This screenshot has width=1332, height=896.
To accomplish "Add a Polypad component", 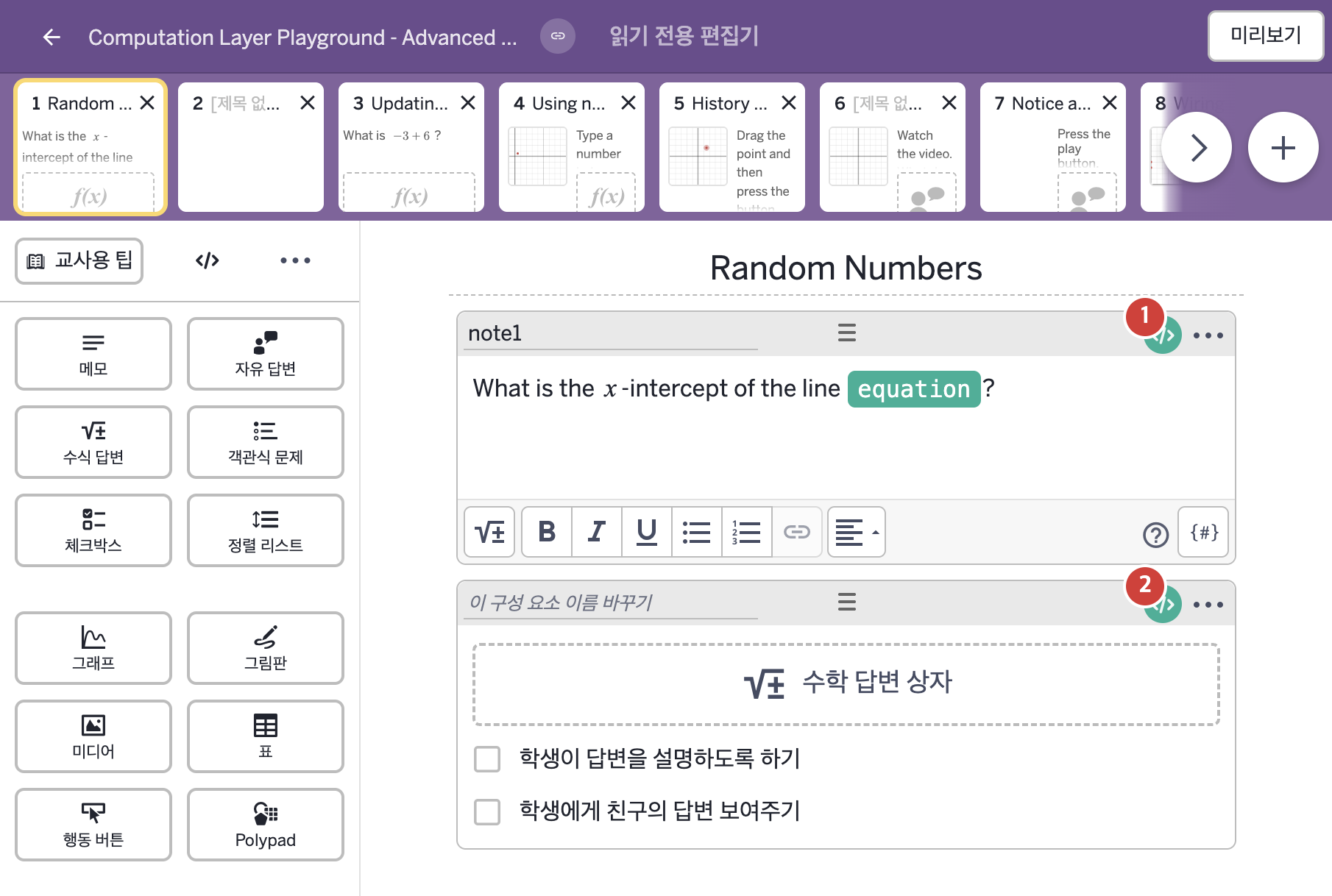I will point(266,825).
